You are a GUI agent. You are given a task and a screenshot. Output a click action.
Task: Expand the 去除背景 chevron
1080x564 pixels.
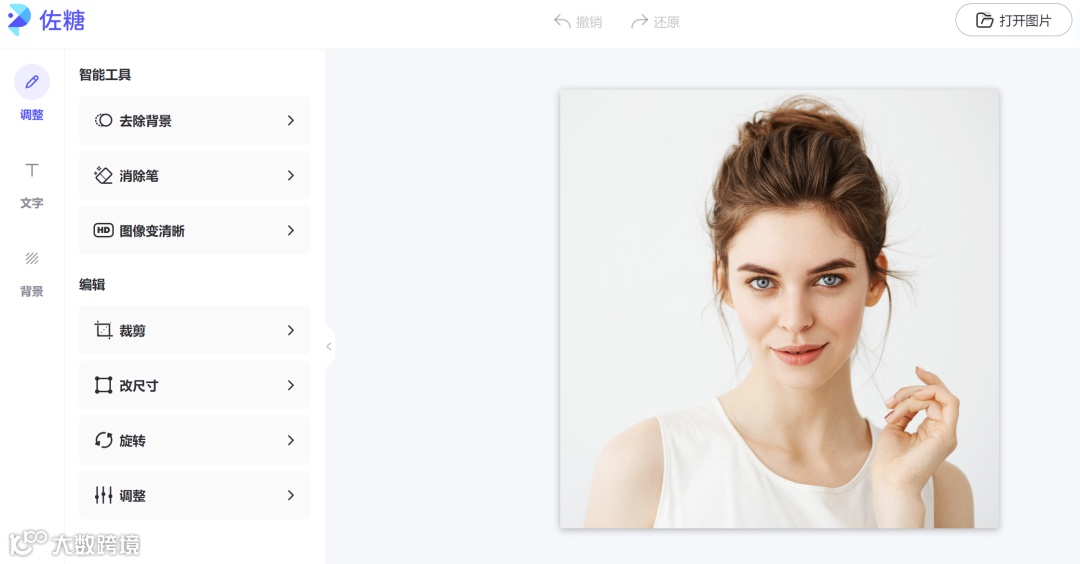click(291, 121)
